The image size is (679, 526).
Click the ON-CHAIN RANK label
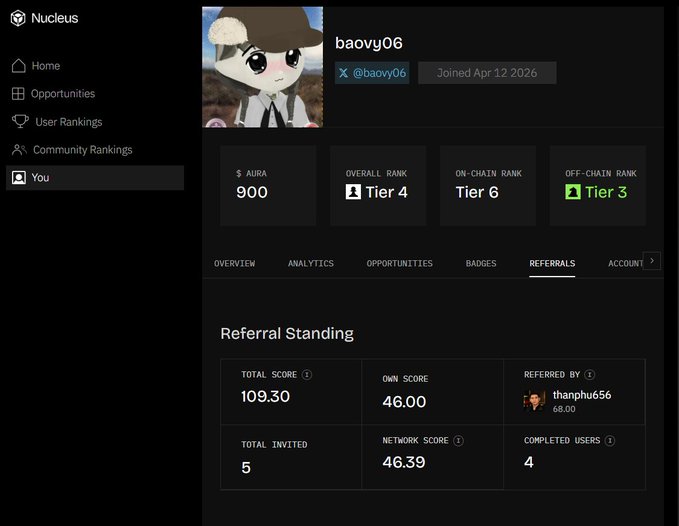[x=488, y=174]
